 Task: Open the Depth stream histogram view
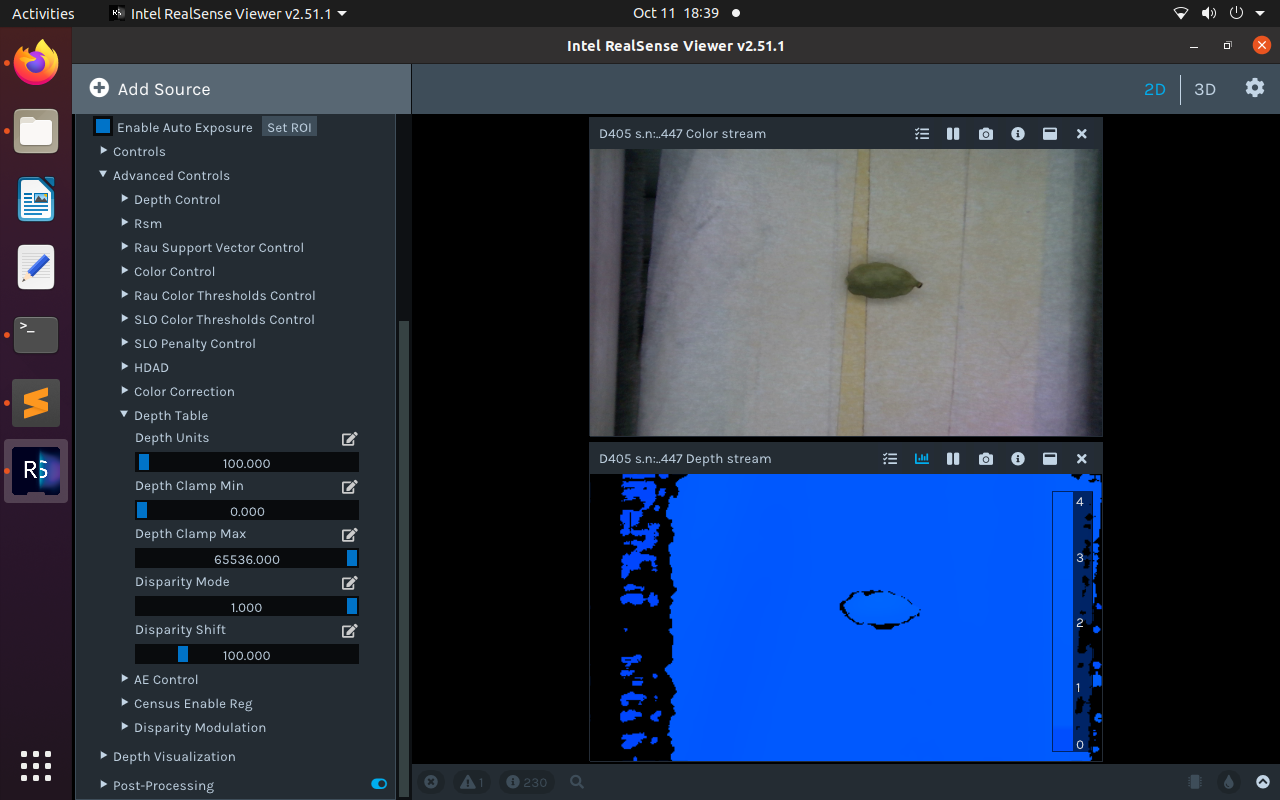point(921,458)
